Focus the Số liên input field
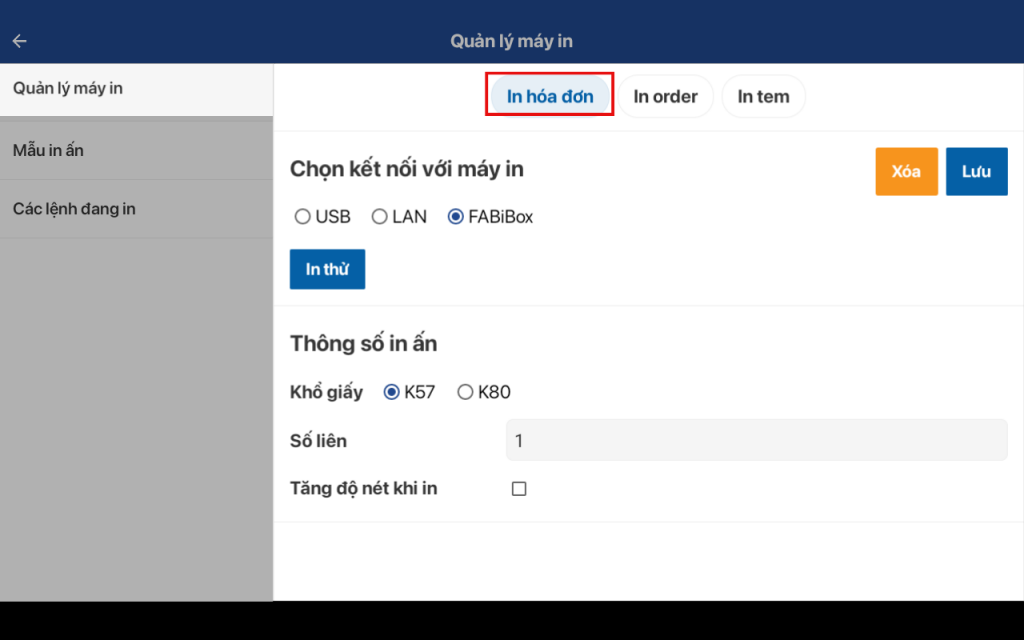Image resolution: width=1024 pixels, height=640 pixels. [756, 441]
